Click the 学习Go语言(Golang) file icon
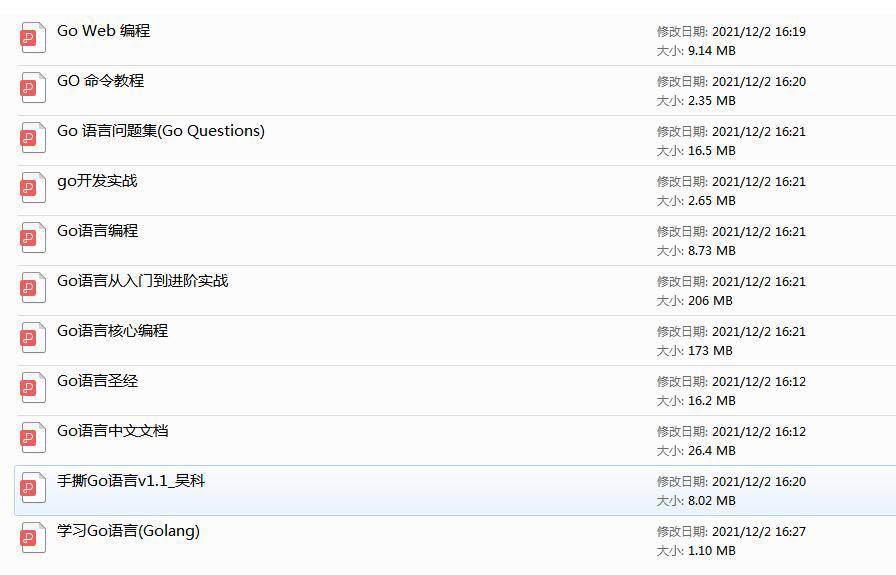This screenshot has height=575, width=896. 33,538
